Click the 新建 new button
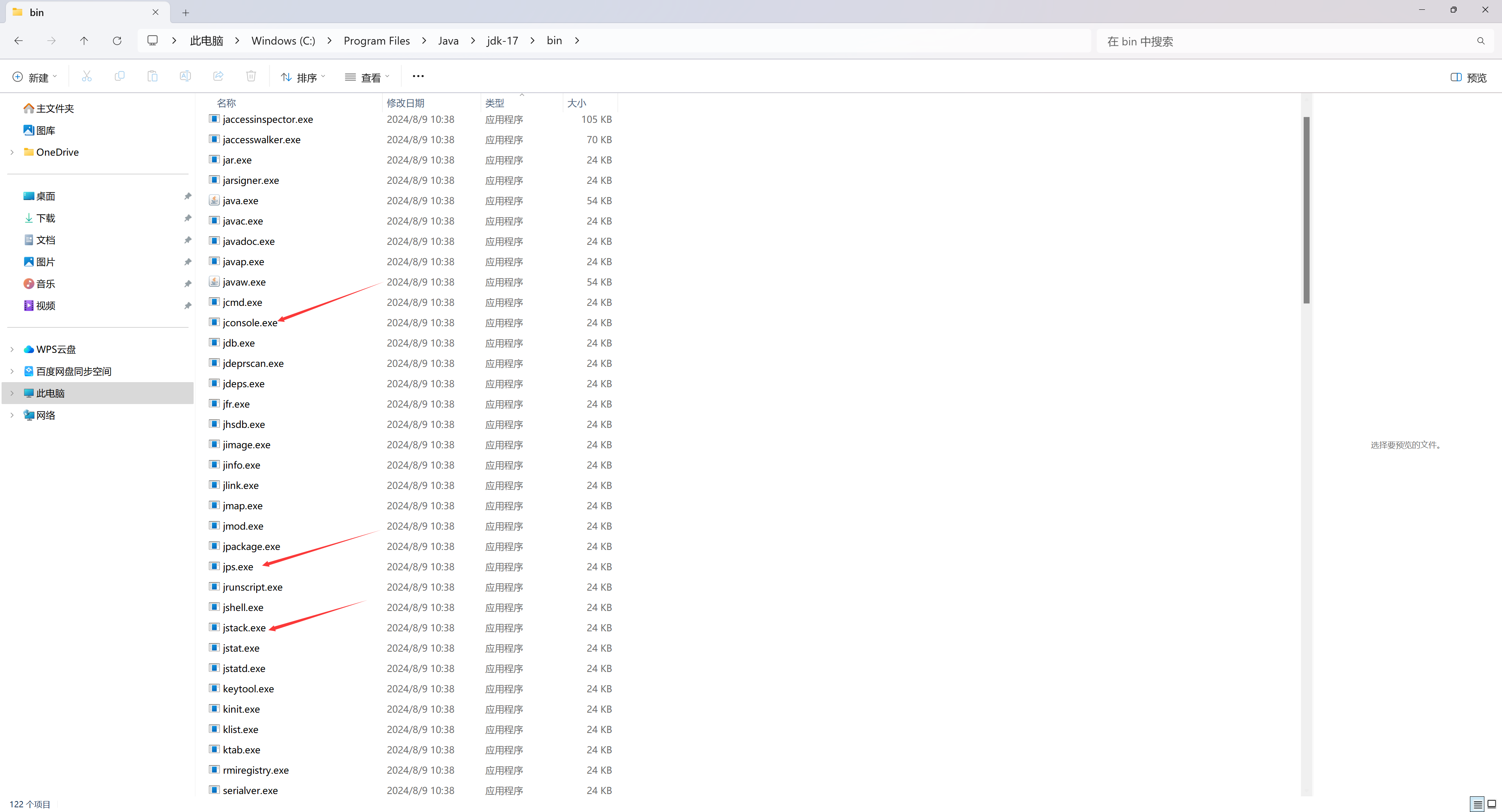This screenshot has height=812, width=1502. click(35, 77)
